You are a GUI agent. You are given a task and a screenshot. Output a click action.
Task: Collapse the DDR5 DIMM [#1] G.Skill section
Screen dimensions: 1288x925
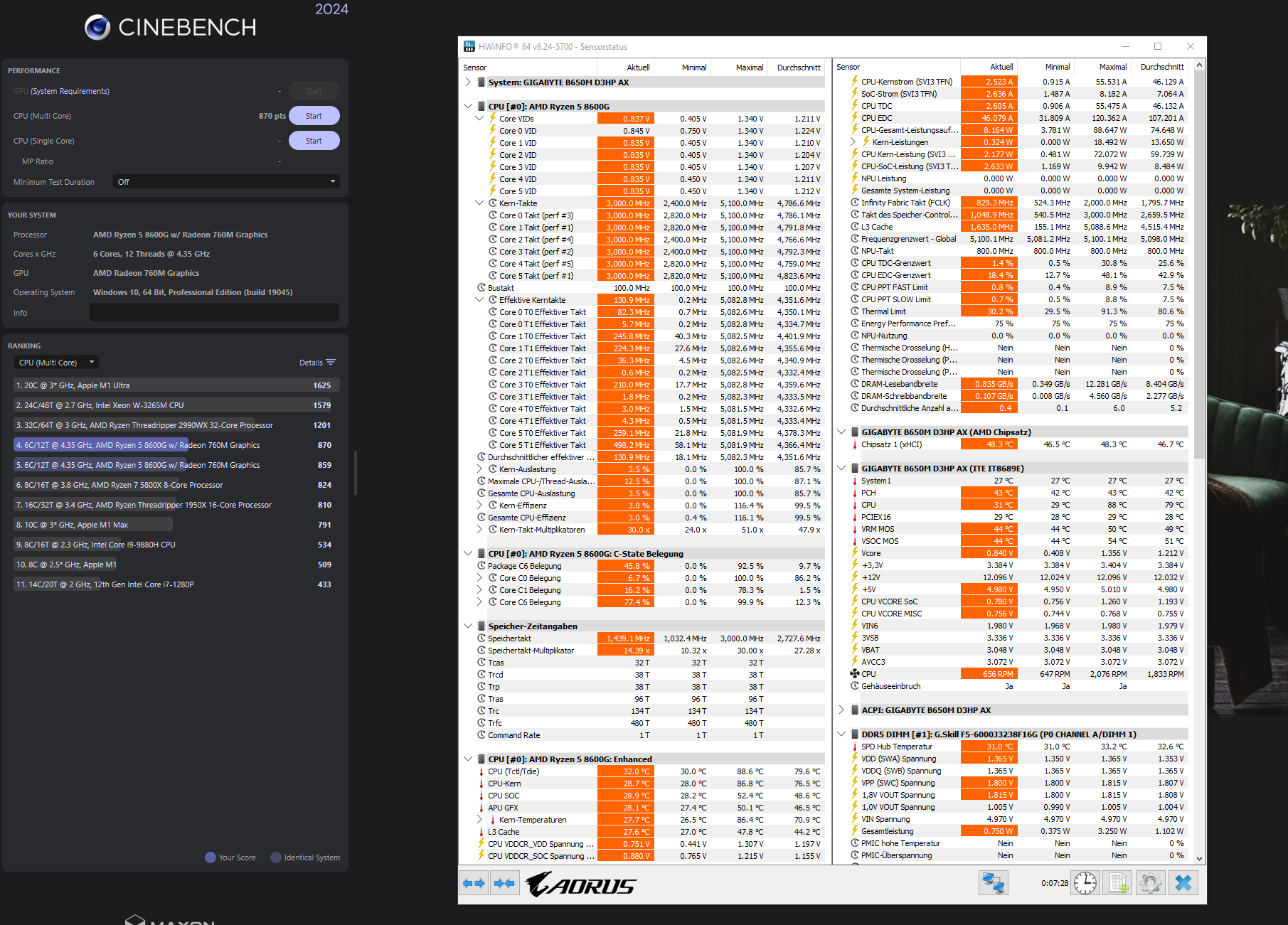[841, 734]
